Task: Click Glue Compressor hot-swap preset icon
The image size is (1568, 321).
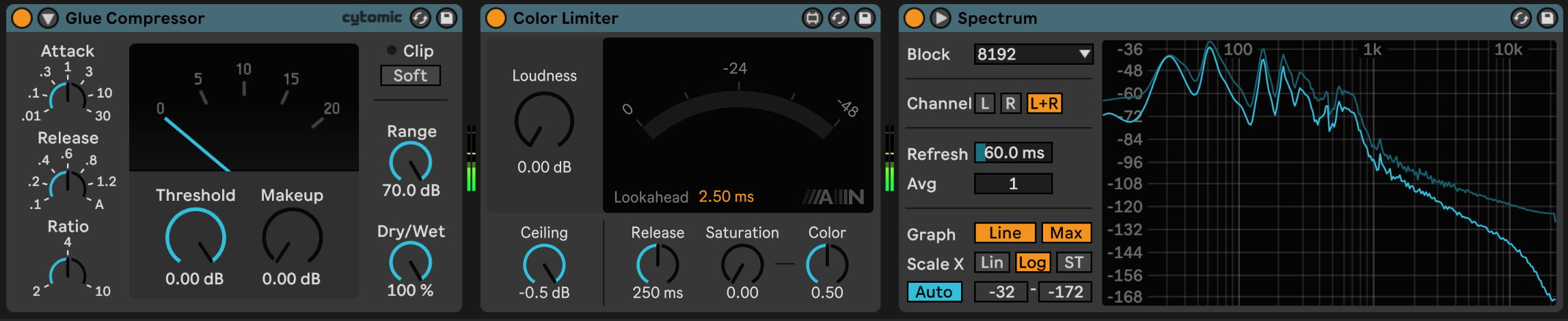Action: click(x=420, y=18)
